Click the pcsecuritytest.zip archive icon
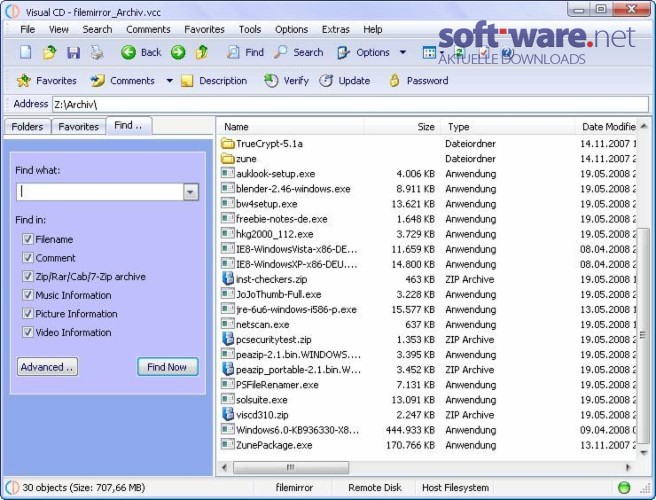 (x=227, y=339)
